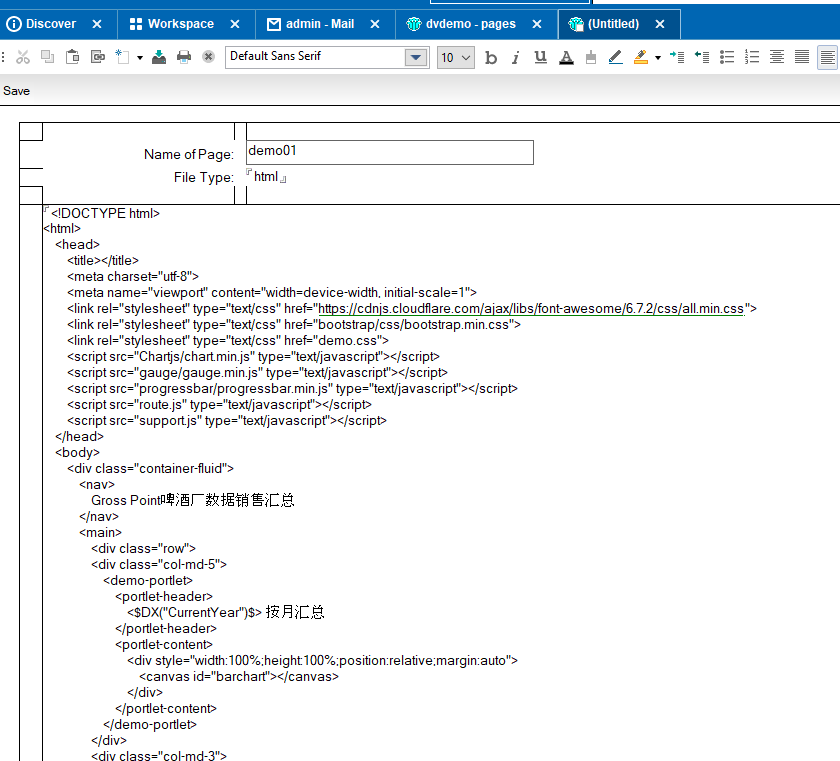Toggle numbered list

click(x=752, y=57)
